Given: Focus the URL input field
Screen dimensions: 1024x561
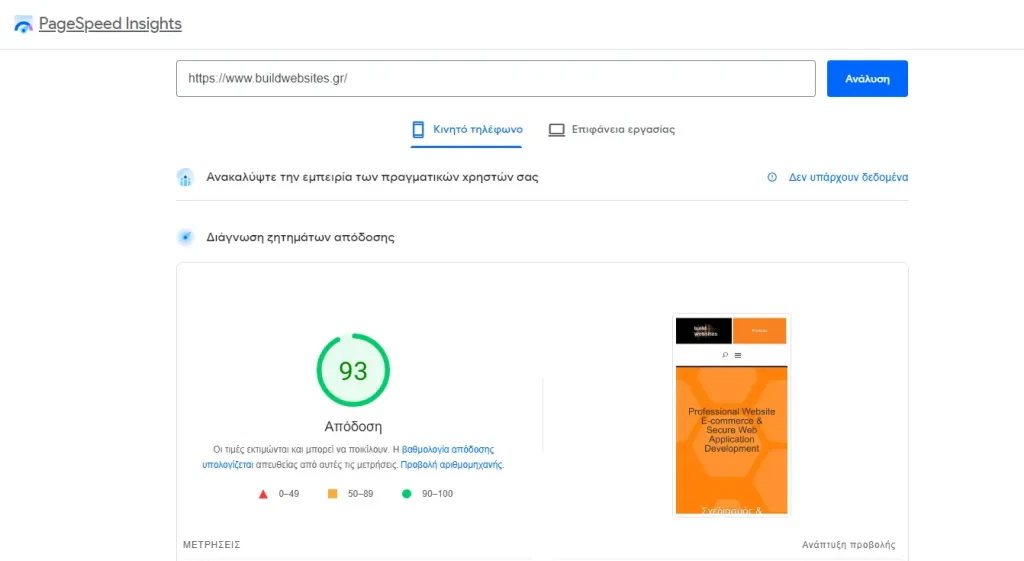Looking at the screenshot, I should (496, 78).
